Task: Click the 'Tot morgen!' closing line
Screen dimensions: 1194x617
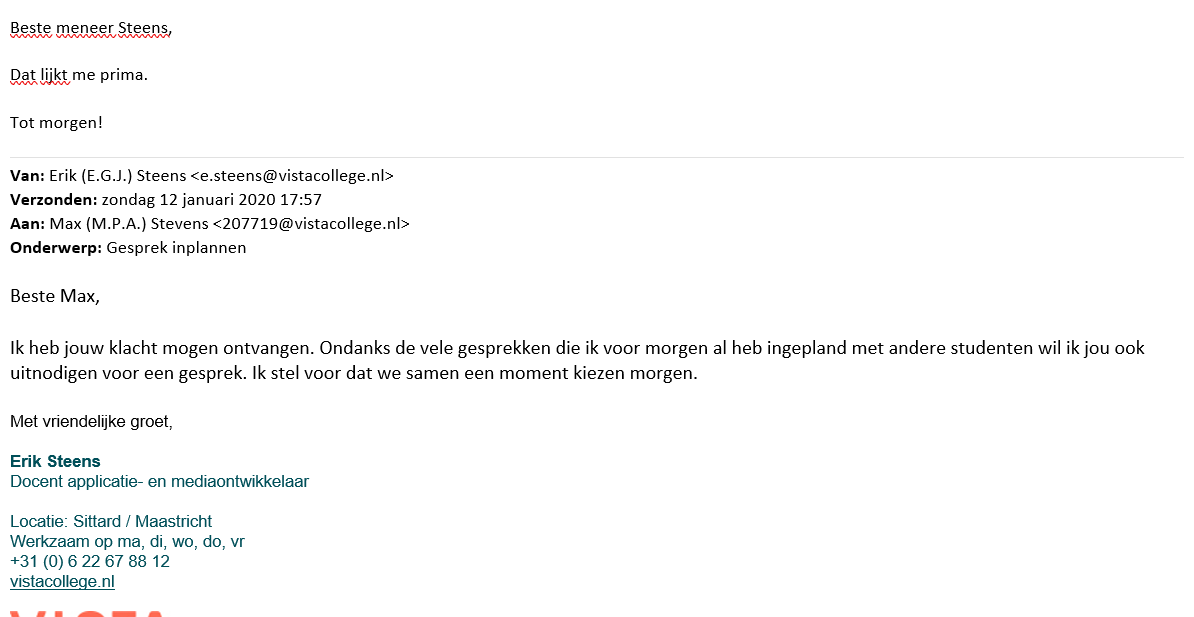Action: 56,123
